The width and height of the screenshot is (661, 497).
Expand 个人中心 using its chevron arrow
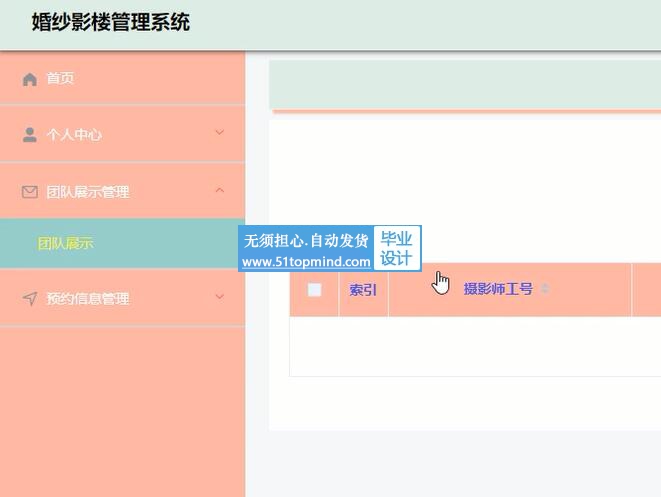220,133
